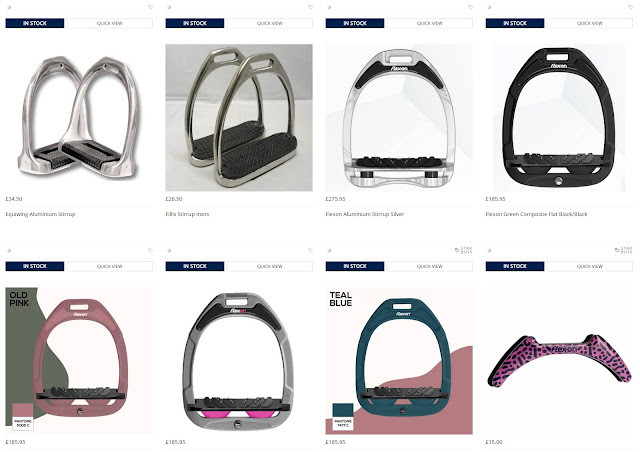Click In Stock label on Flexon Green Composite
Viewport: 640px width, 452px height.
coord(515,23)
